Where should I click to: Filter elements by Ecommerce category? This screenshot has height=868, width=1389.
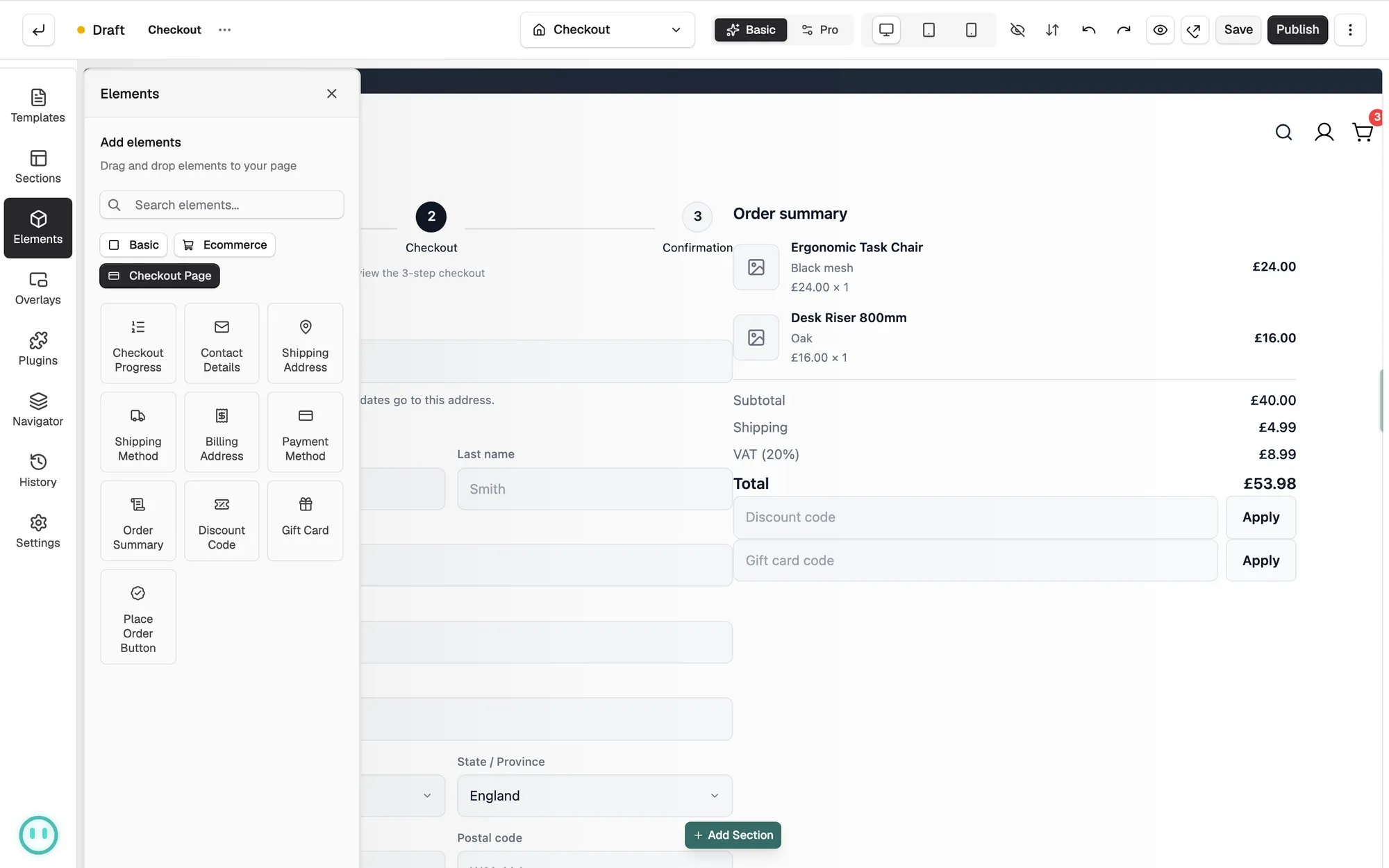click(x=224, y=245)
